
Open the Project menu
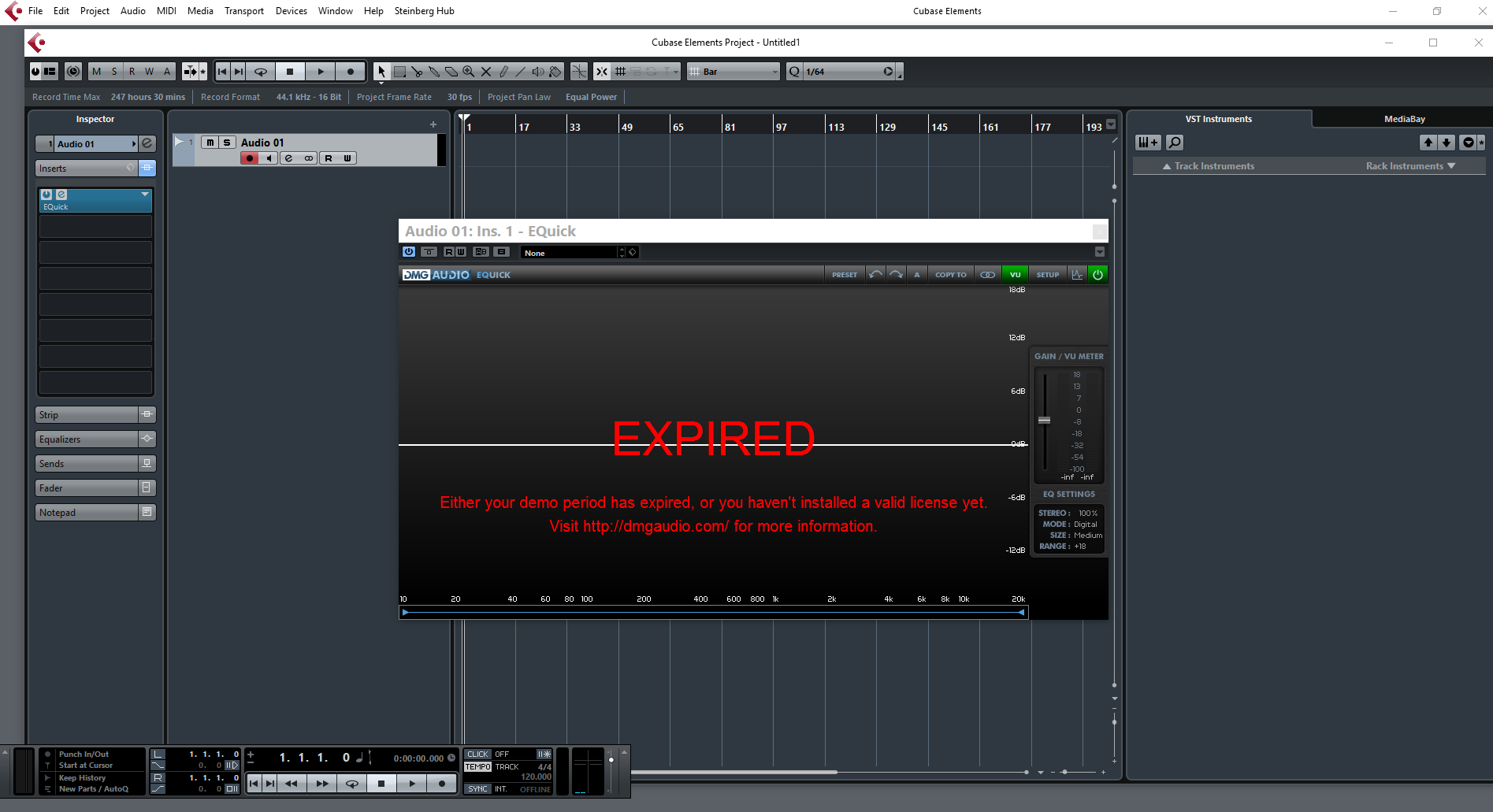click(x=95, y=11)
